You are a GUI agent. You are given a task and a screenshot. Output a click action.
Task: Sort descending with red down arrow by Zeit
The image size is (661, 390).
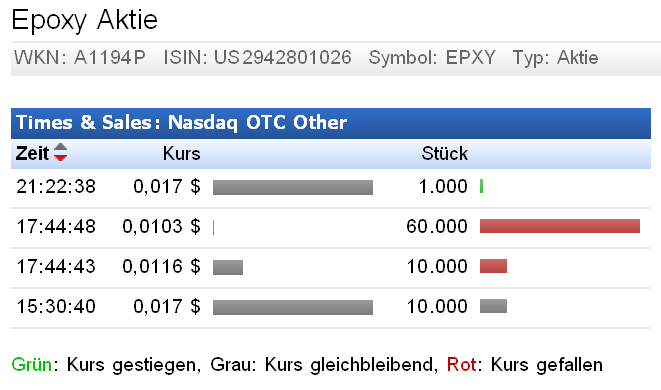coord(61,157)
